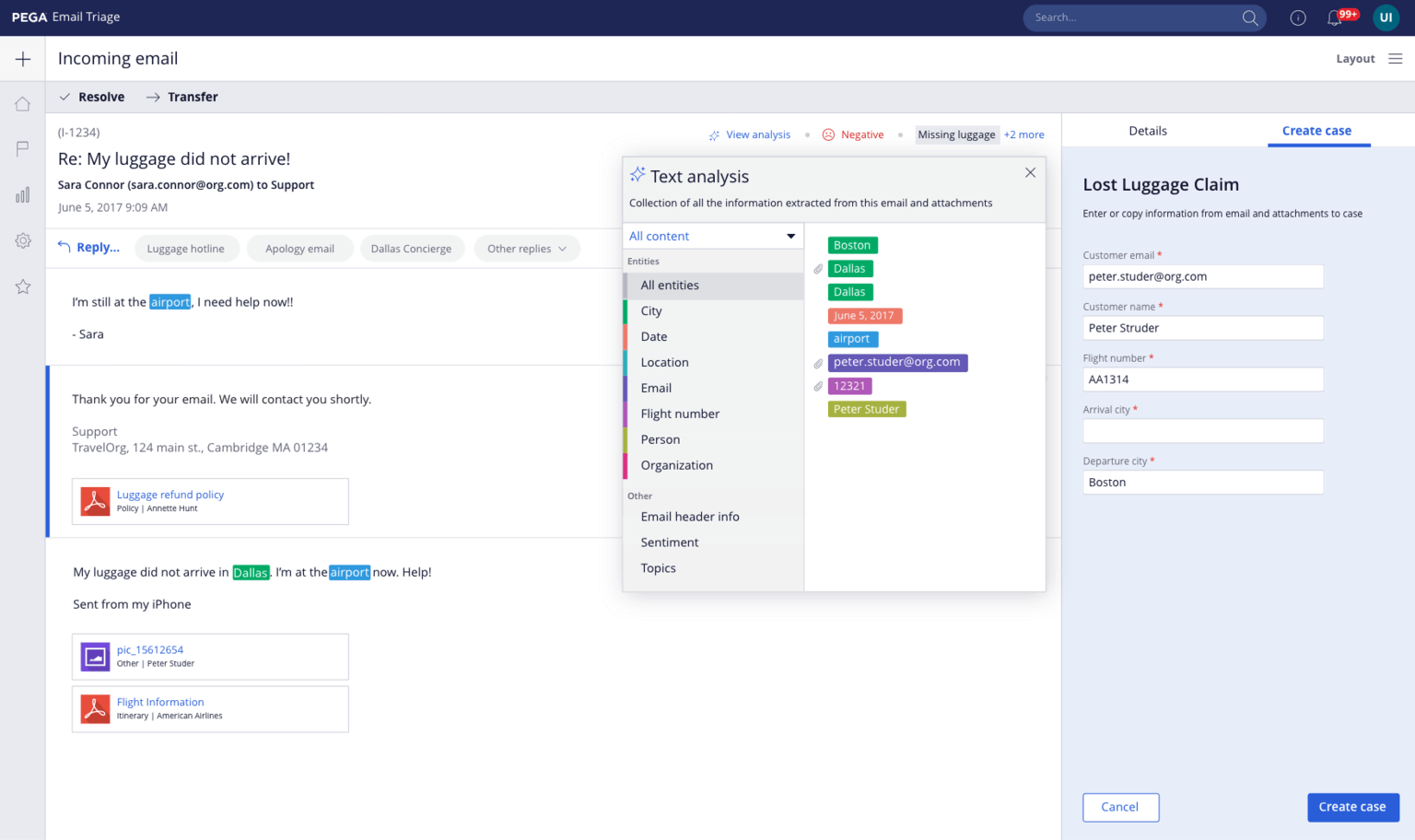Image resolution: width=1415 pixels, height=840 pixels.
Task: Switch to the Details tab
Action: [1147, 131]
